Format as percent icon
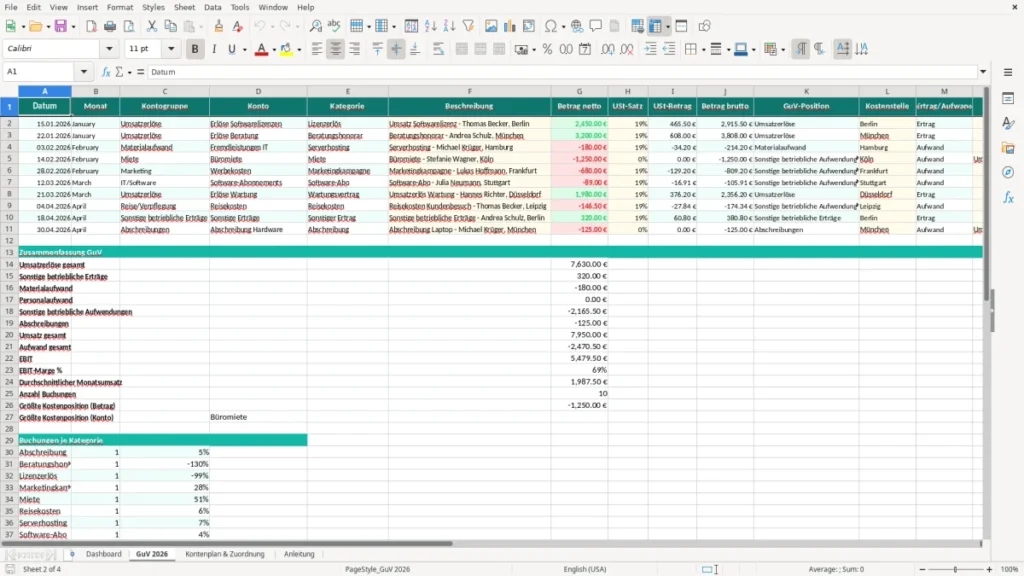Screen dimensions: 1024x576 click(547, 49)
